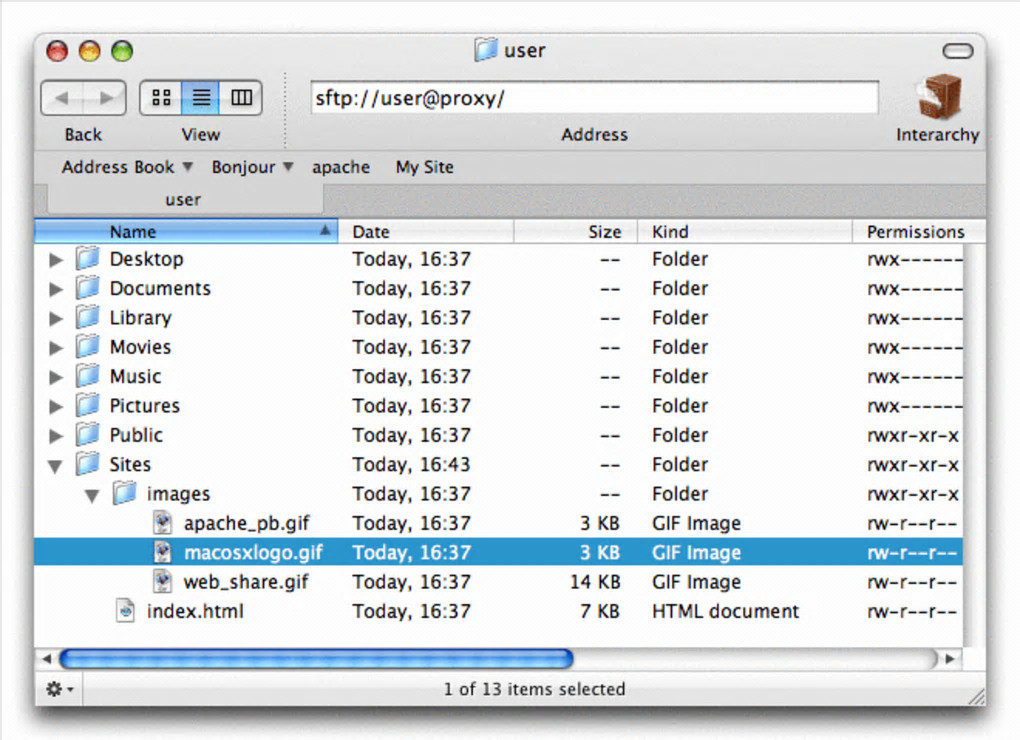The height and width of the screenshot is (740, 1020).
Task: Collapse the images folder
Action: pyautogui.click(x=92, y=496)
